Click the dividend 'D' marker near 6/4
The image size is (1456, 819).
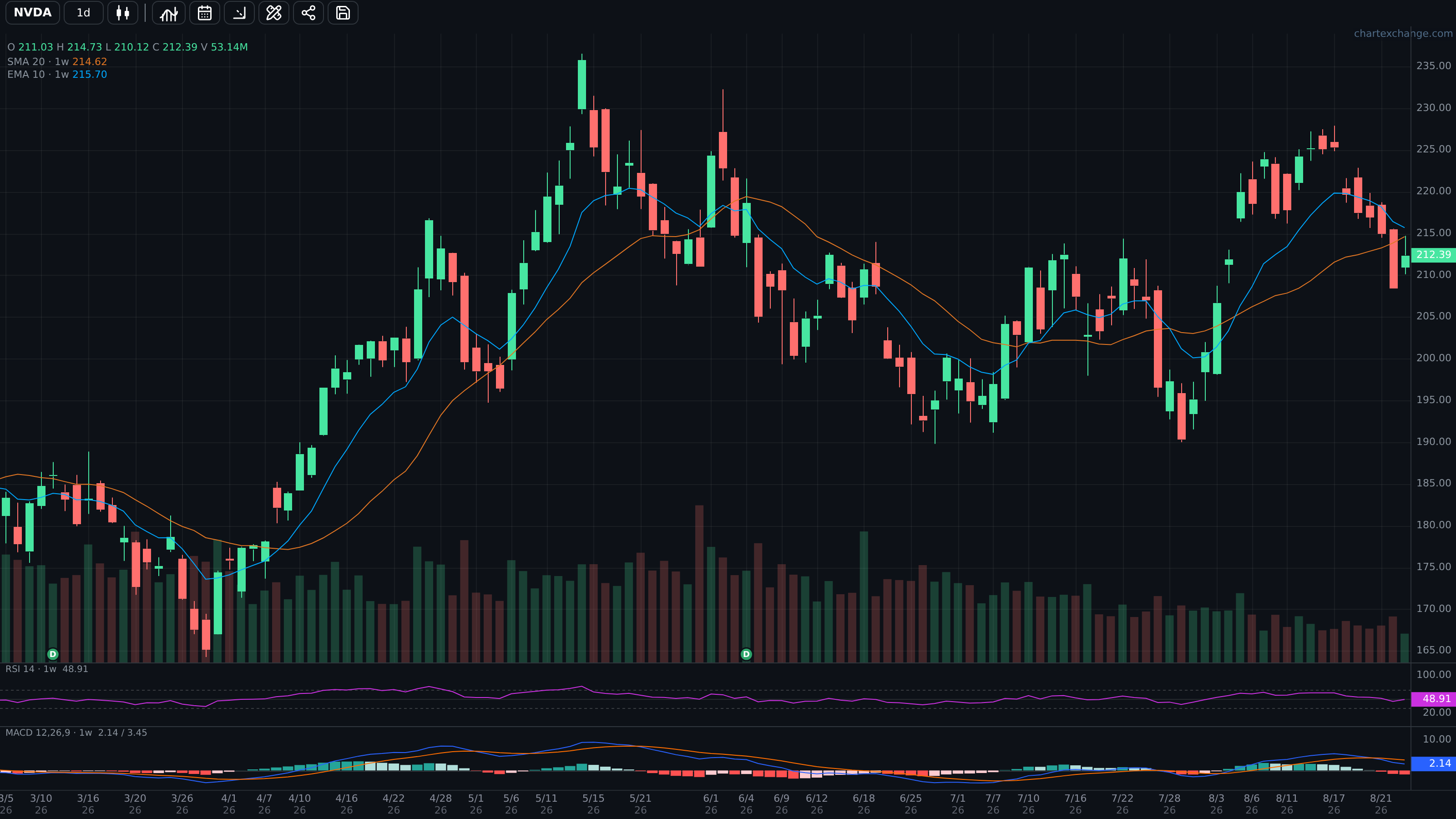point(746,654)
